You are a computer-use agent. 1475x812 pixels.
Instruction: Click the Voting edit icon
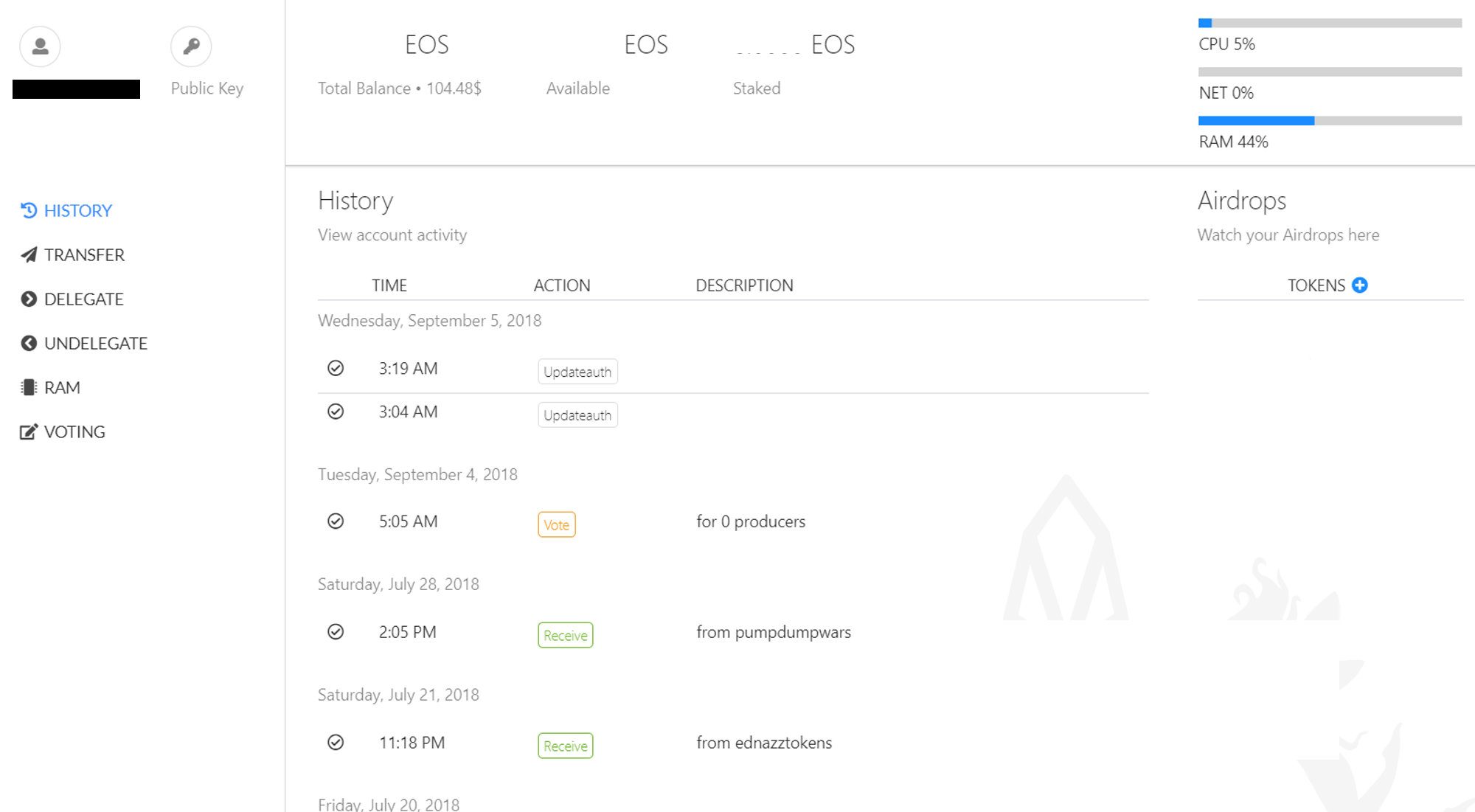click(29, 431)
